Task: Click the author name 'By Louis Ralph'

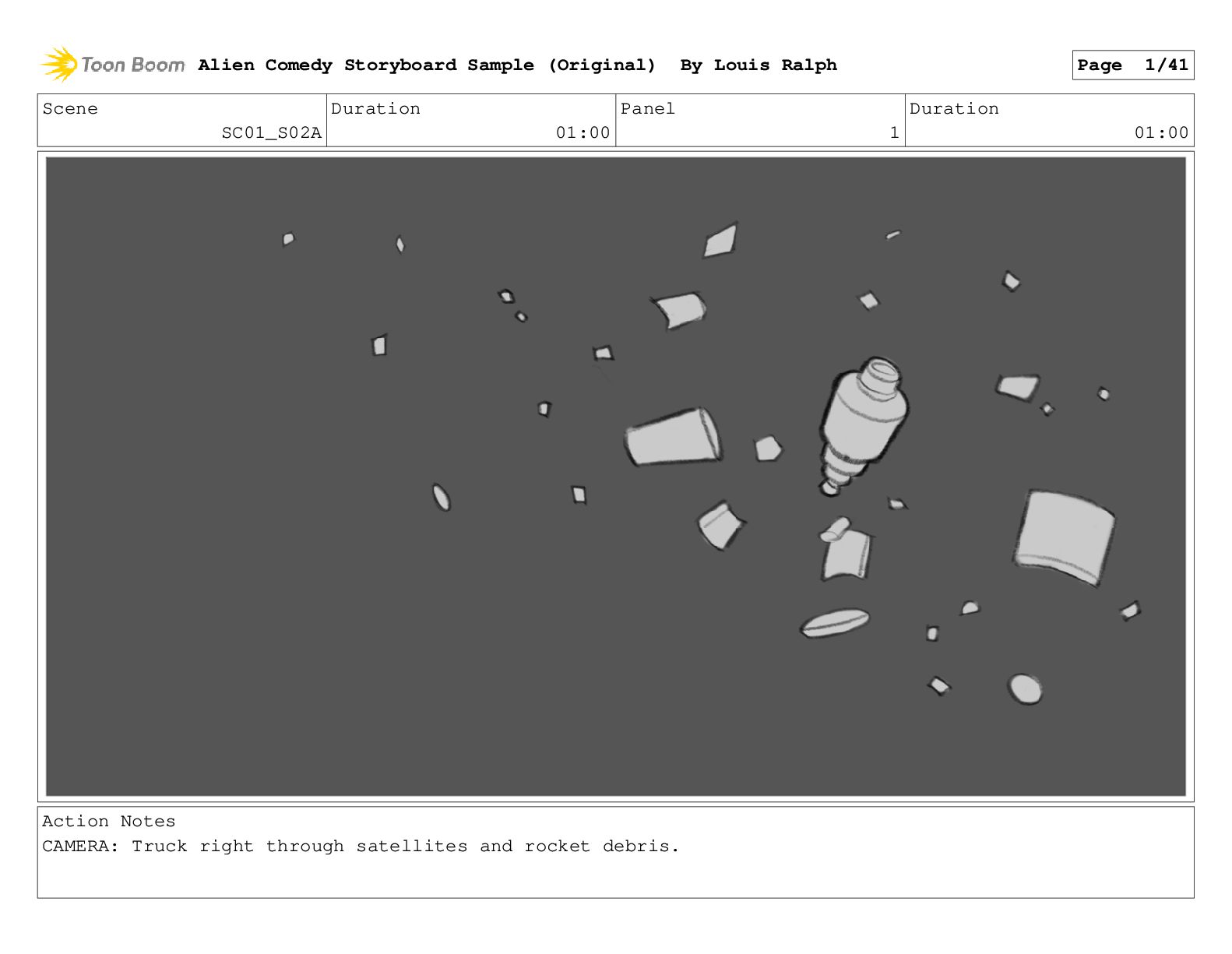Action: 759,65
